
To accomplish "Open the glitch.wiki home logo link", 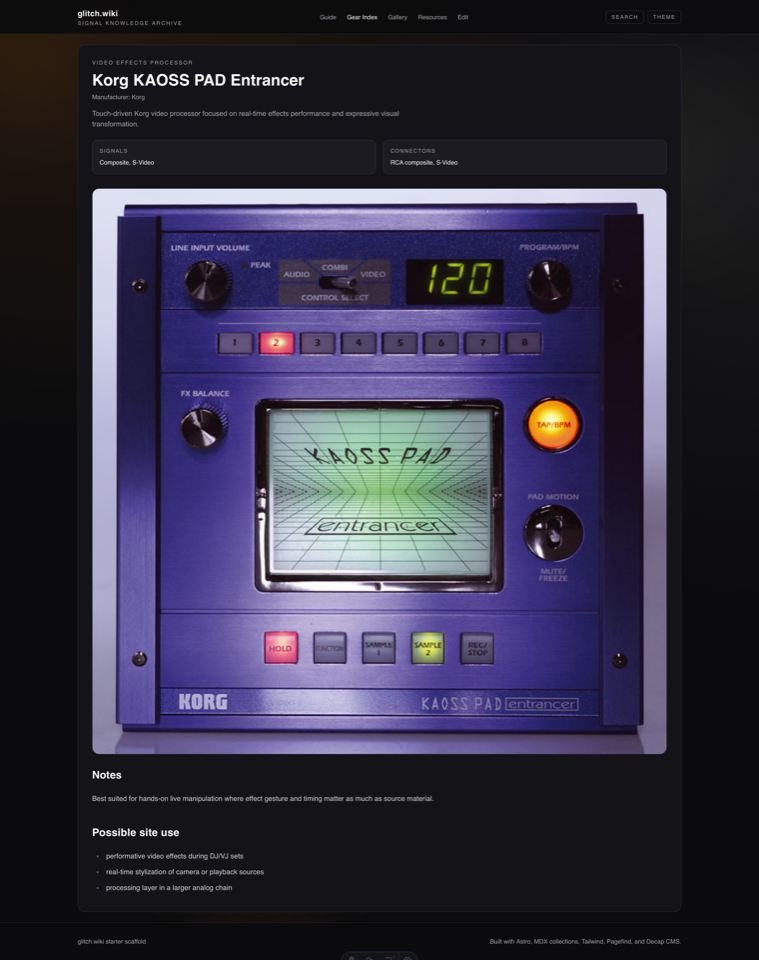I will [x=98, y=13].
